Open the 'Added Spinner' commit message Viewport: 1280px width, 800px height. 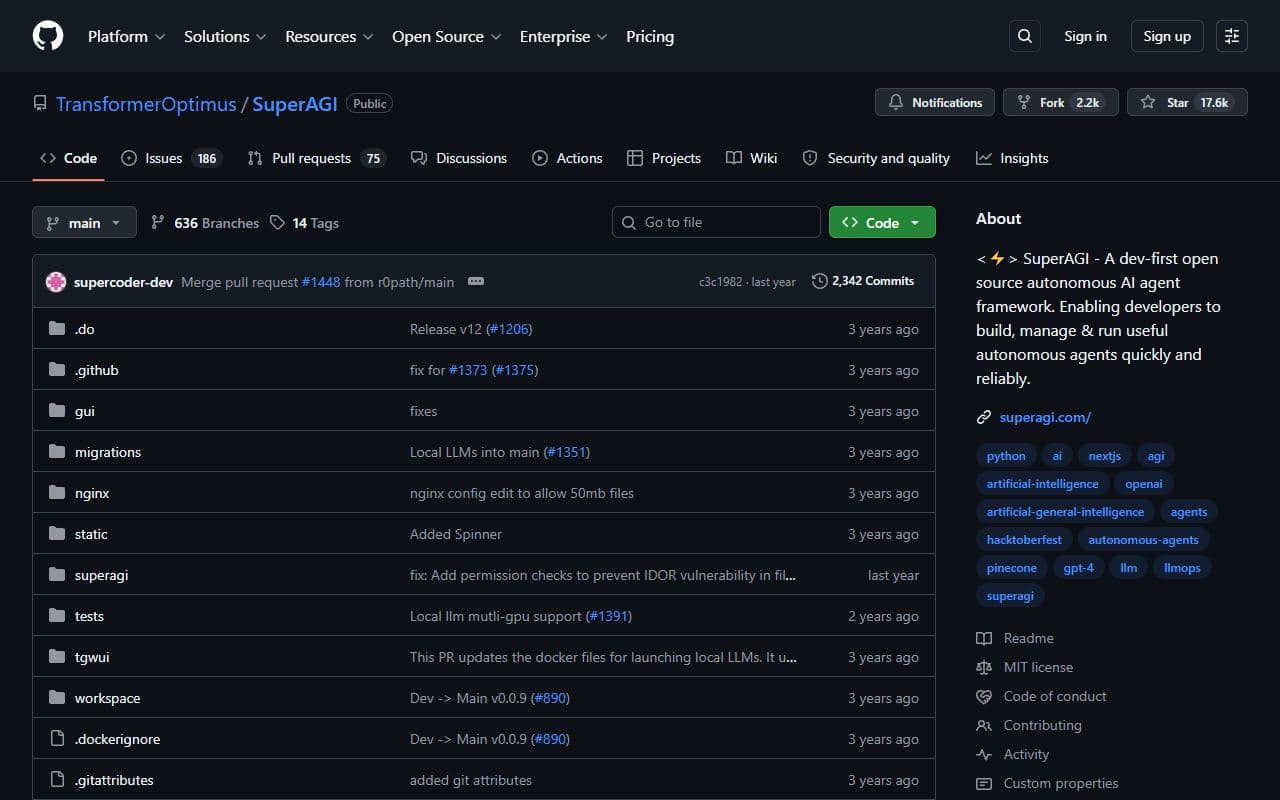456,534
